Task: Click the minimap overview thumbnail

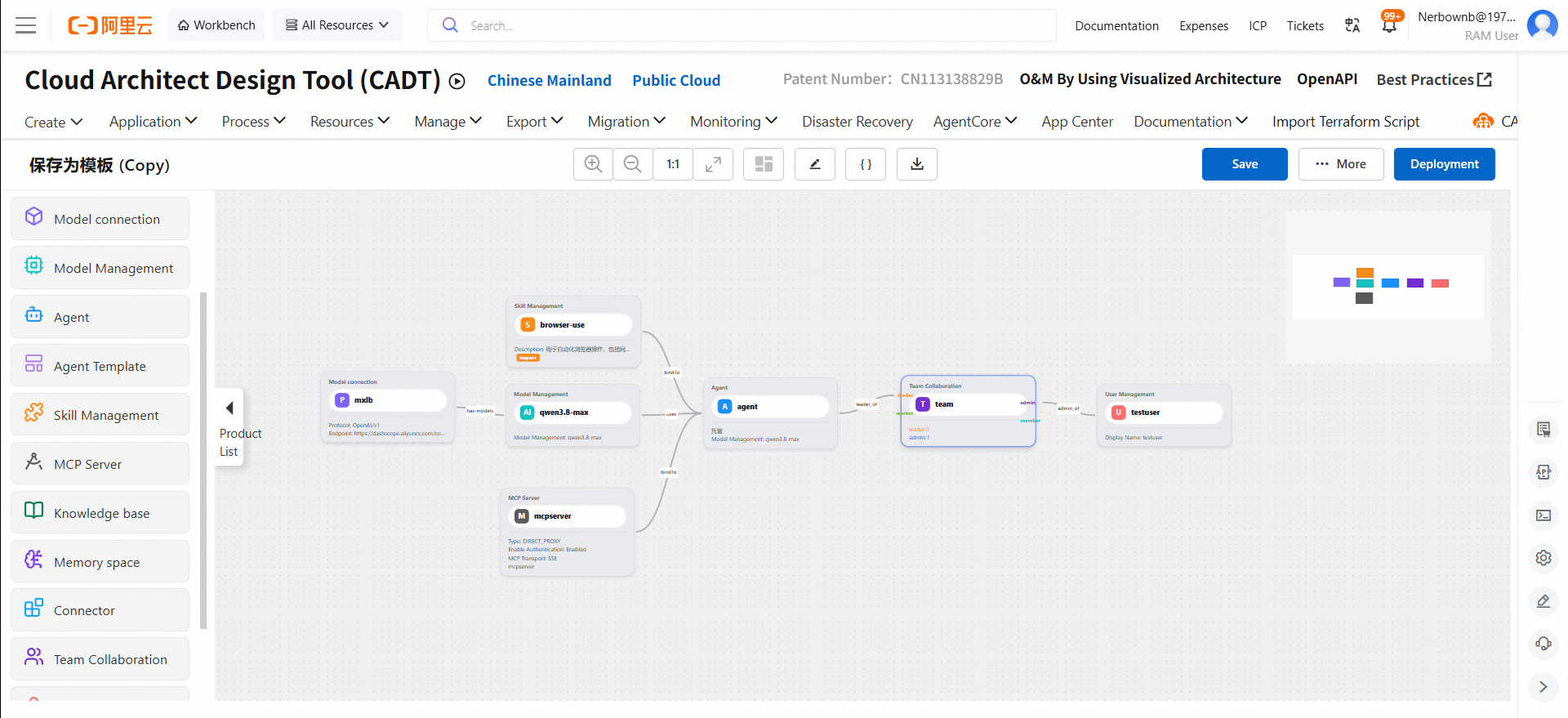Action: coord(1388,288)
